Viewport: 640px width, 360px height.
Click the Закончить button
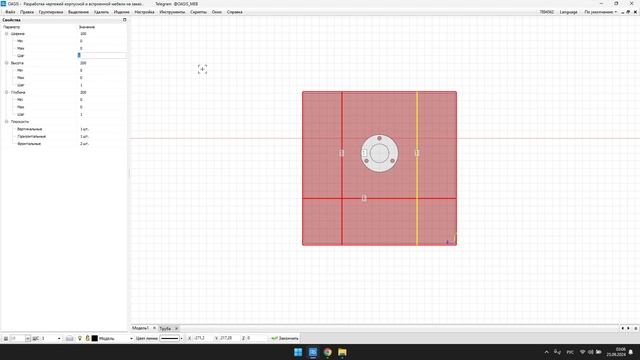coord(285,338)
